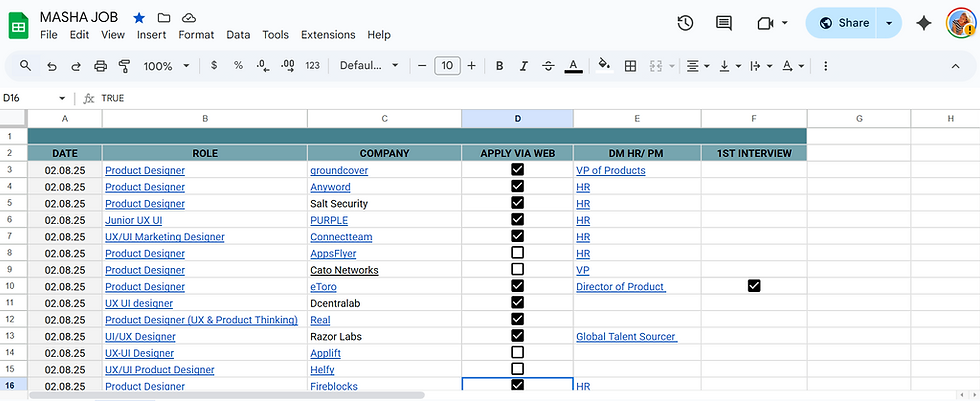The width and height of the screenshot is (980, 401).
Task: Open the borders tool
Action: 631,66
